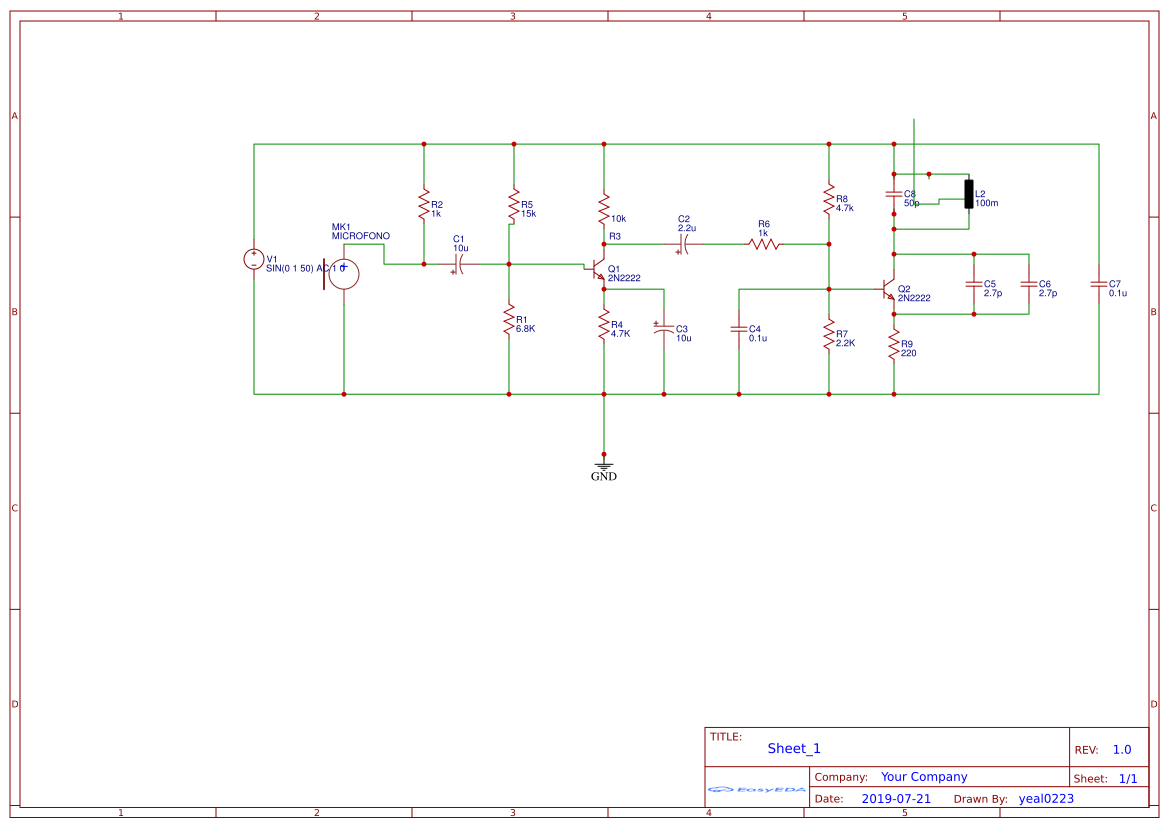Select the V1 voltage source symbol

(x=253, y=259)
